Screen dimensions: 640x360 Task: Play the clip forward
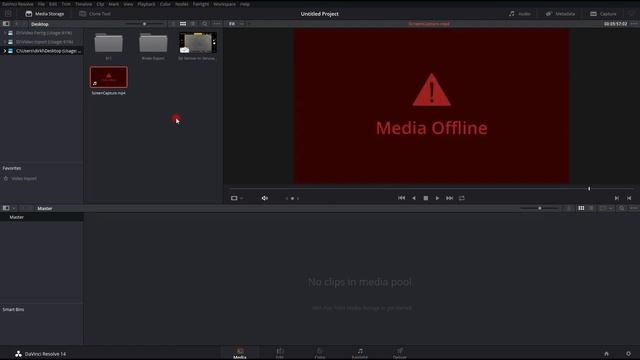[437, 198]
